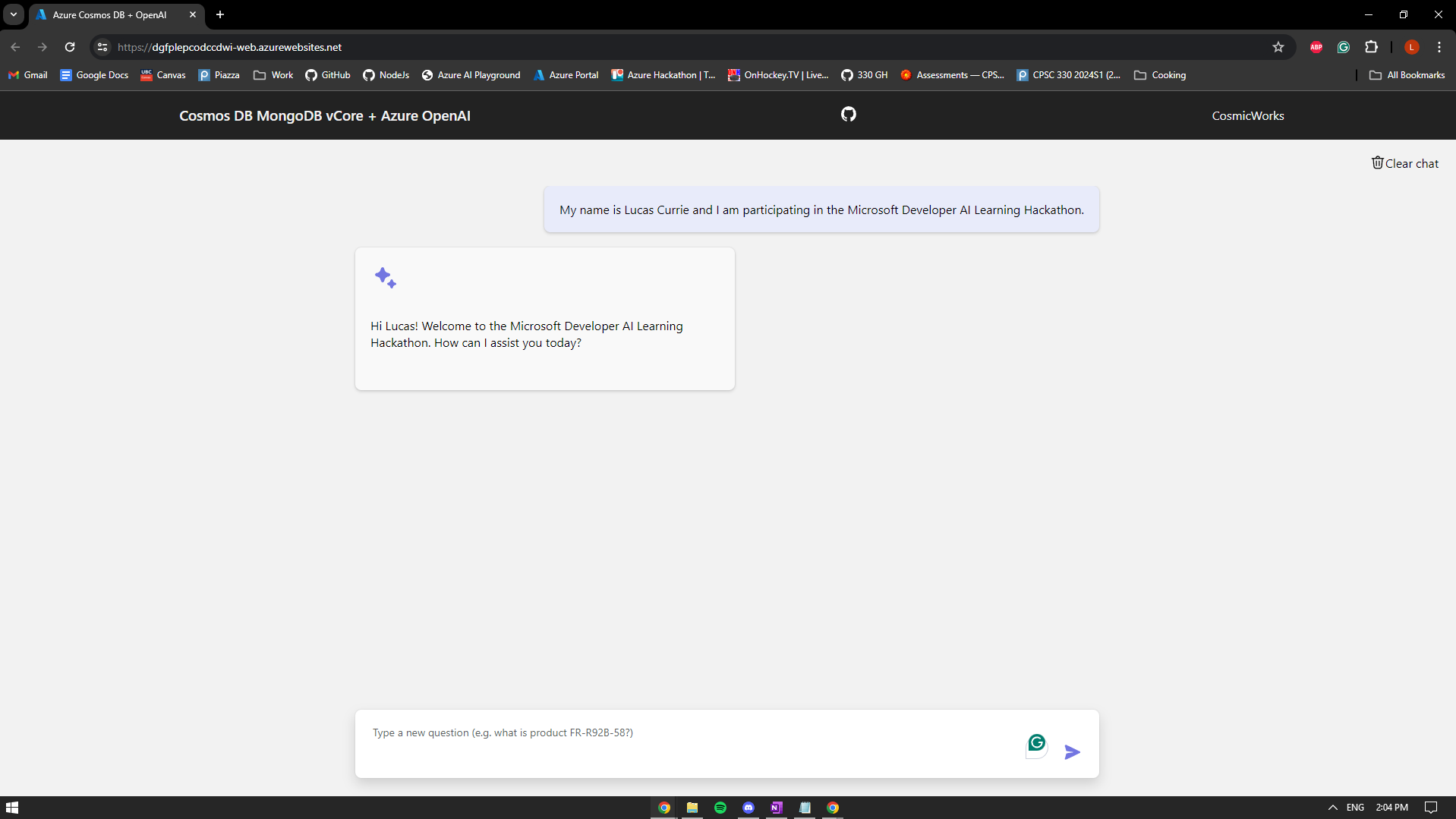Open the Google Docs bookmark
This screenshot has height=819, width=1456.
[x=95, y=75]
